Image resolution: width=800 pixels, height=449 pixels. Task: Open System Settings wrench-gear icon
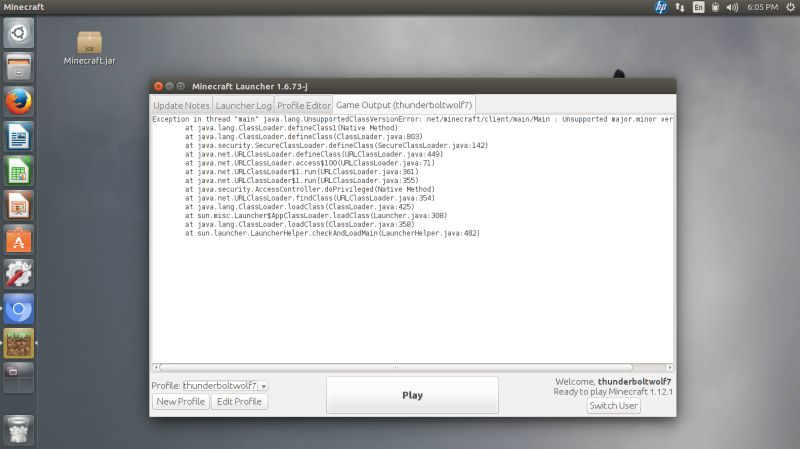click(x=19, y=274)
